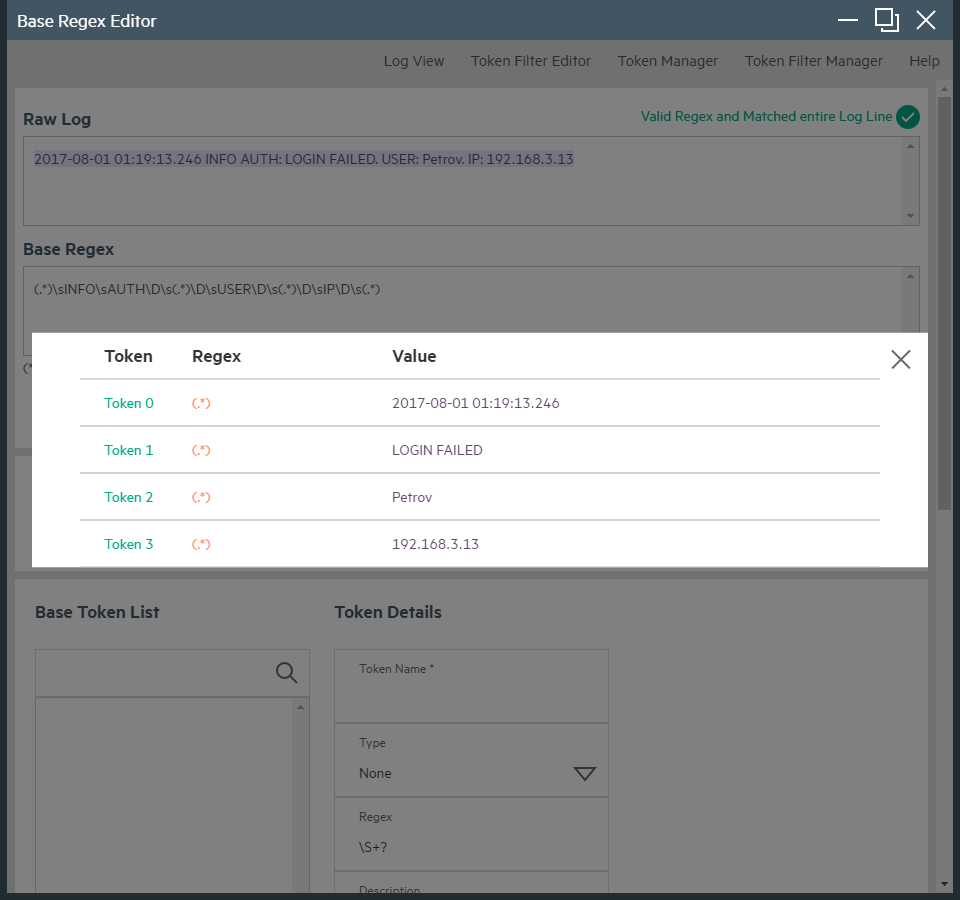Click the search magnifier in Base Token List

click(286, 673)
